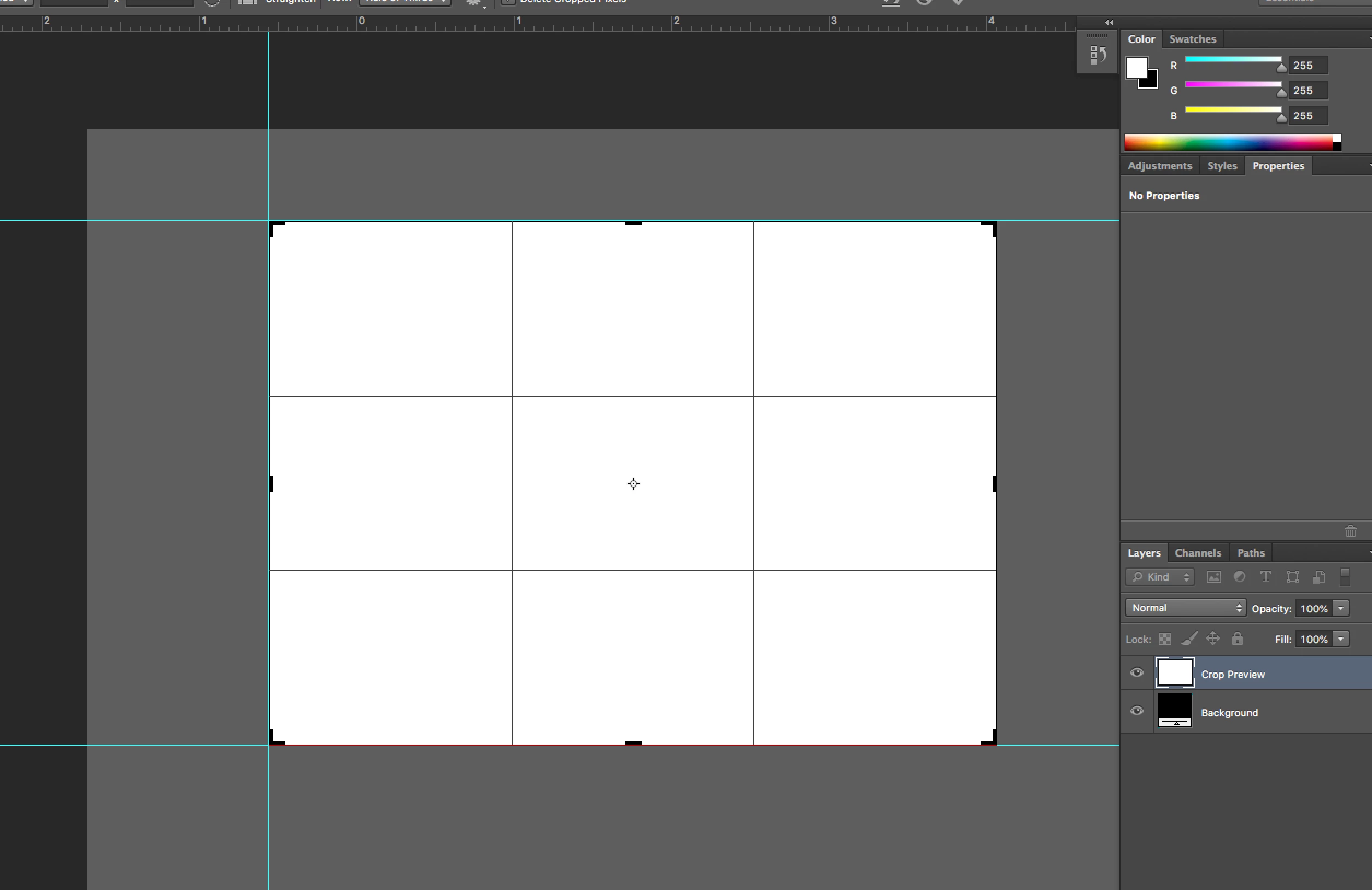Hide the Crop Preview layer
The height and width of the screenshot is (890, 1372).
1137,672
